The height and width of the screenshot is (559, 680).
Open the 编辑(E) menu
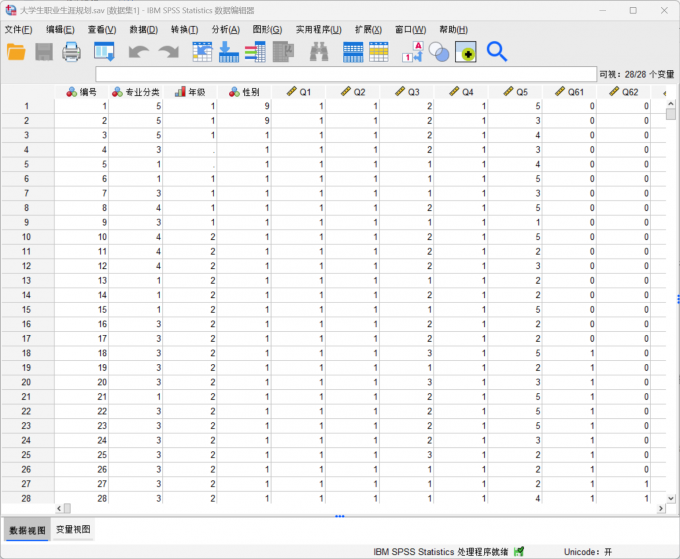click(60, 29)
